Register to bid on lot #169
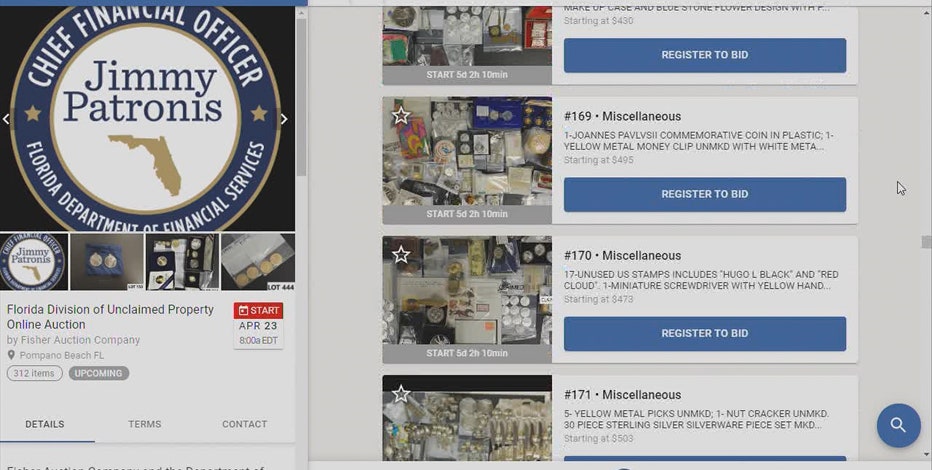Viewport: 932px width, 470px height. point(705,194)
